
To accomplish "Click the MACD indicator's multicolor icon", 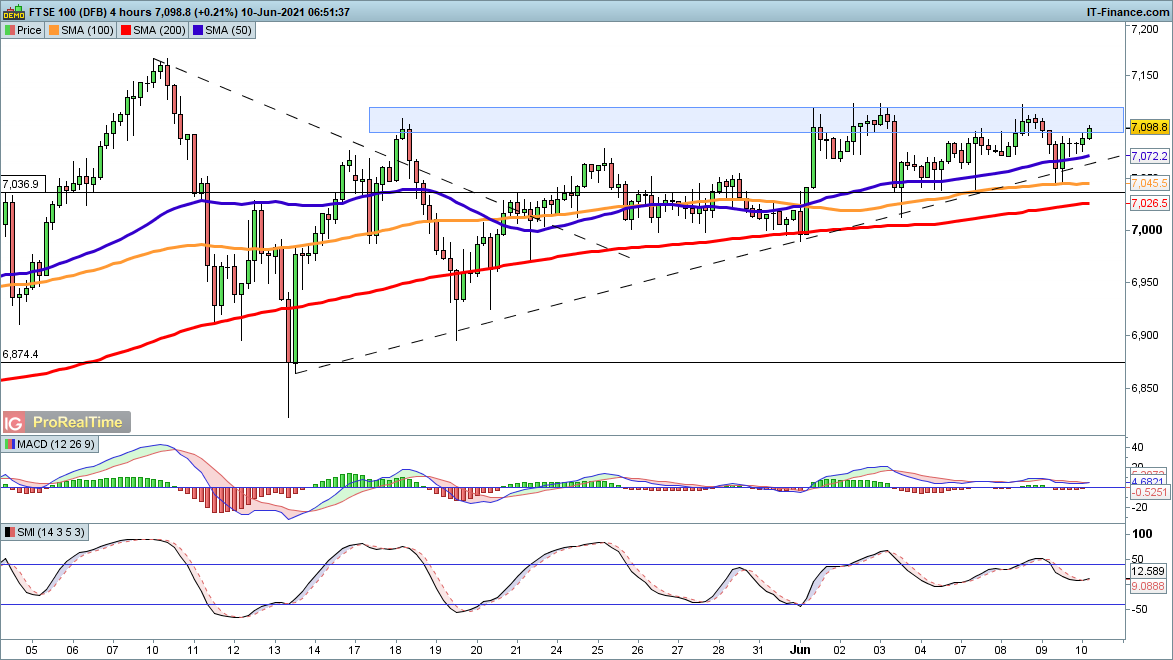I will coord(9,444).
